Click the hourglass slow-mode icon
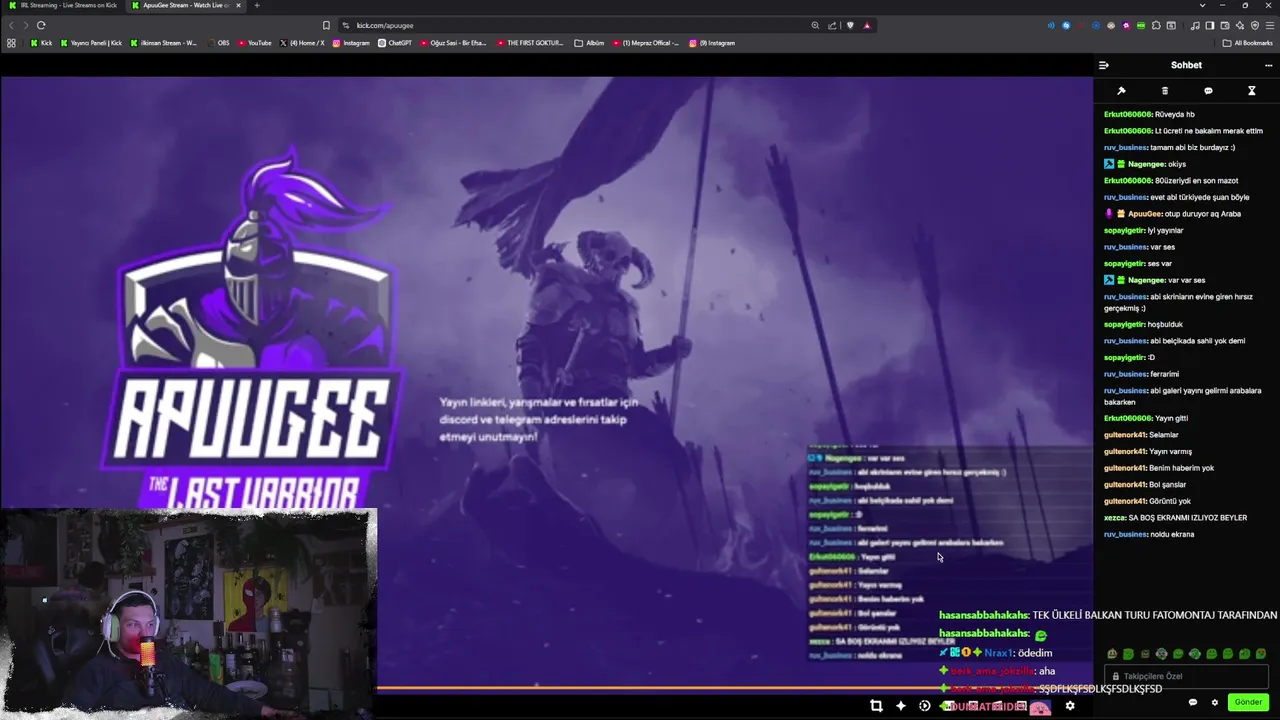The width and height of the screenshot is (1280, 720). 1251,91
